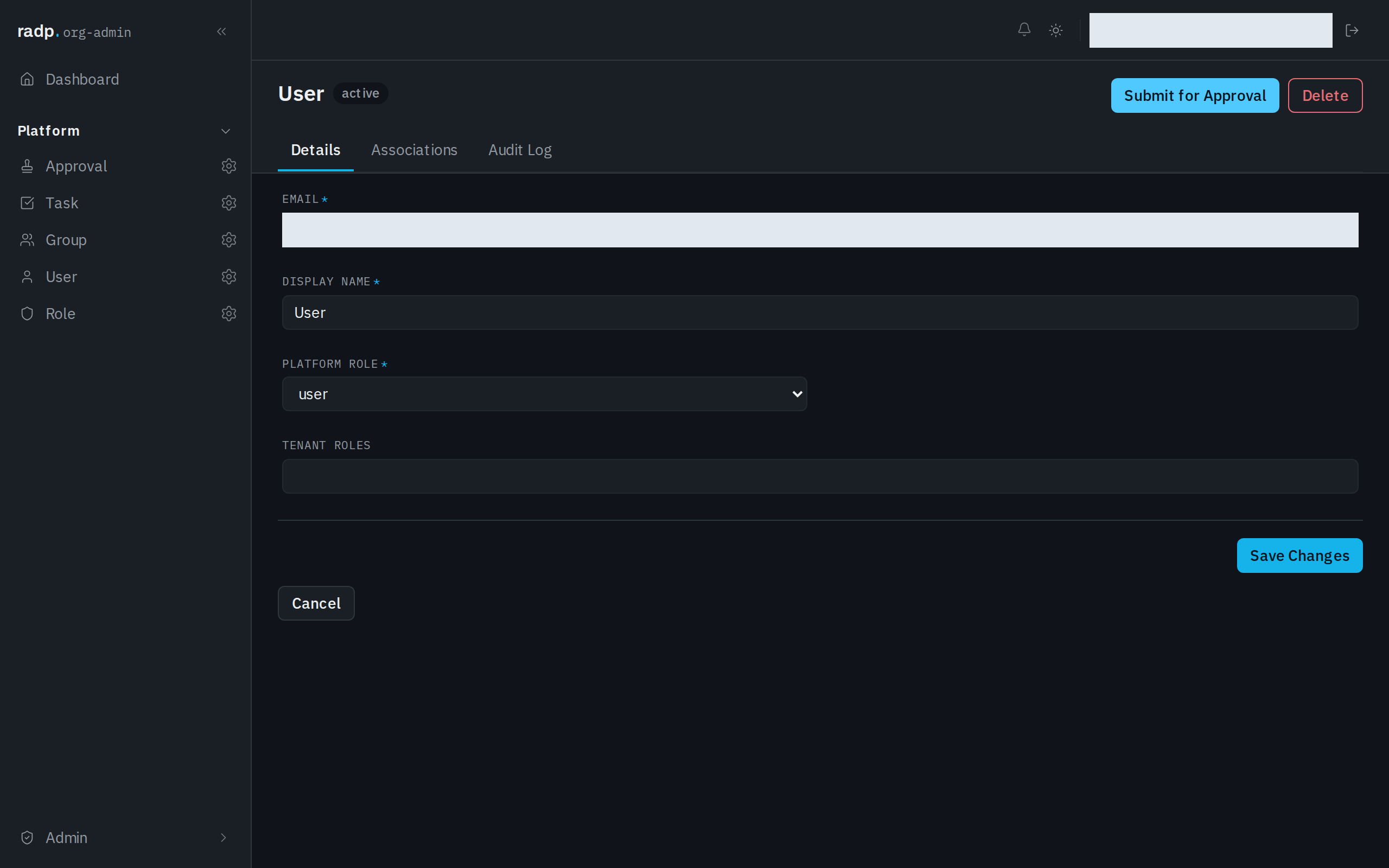1389x868 pixels.
Task: Click the Role shield icon
Action: coord(27,314)
